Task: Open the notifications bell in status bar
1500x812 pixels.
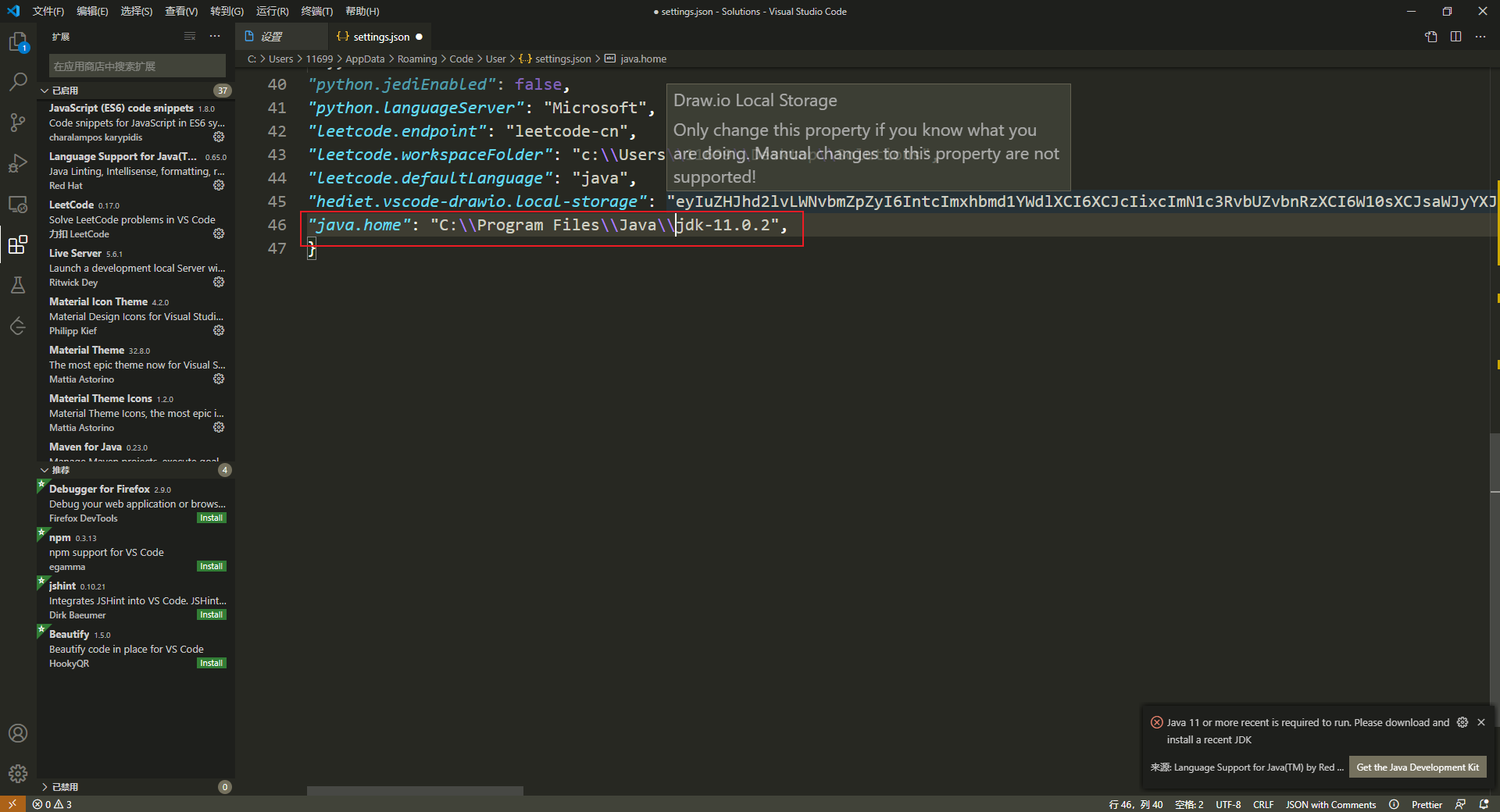Action: tap(1484, 804)
